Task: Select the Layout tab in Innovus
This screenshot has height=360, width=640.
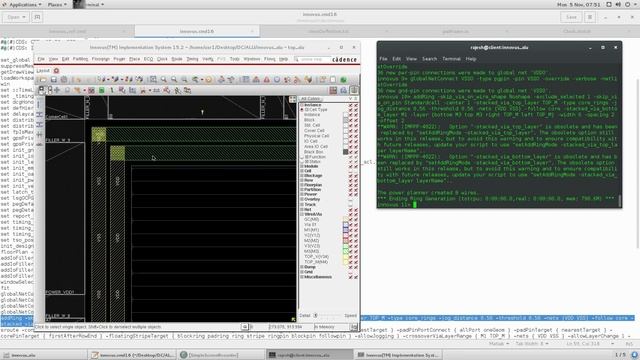Action: (x=43, y=71)
